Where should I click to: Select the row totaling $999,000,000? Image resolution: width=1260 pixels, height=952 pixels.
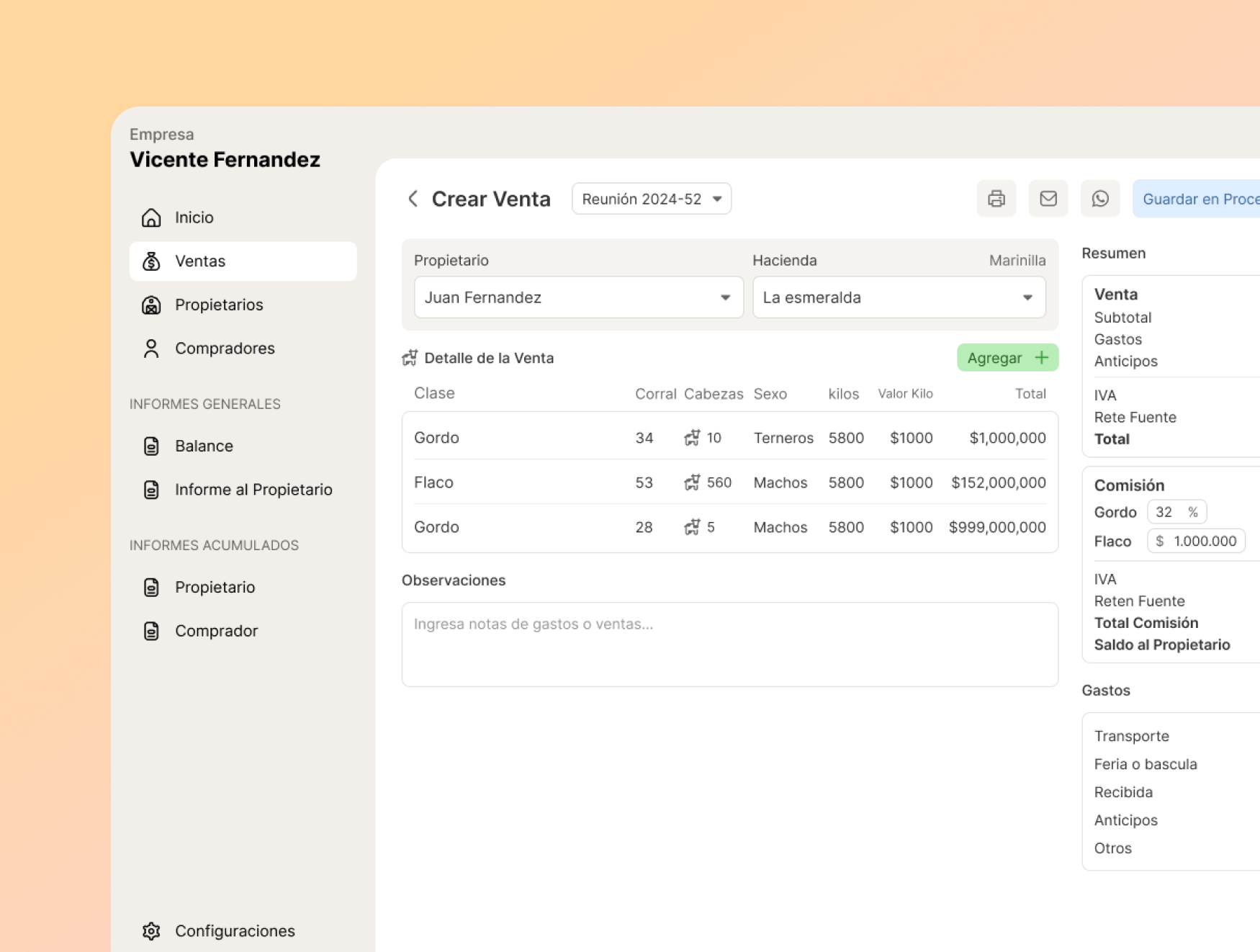point(730,527)
